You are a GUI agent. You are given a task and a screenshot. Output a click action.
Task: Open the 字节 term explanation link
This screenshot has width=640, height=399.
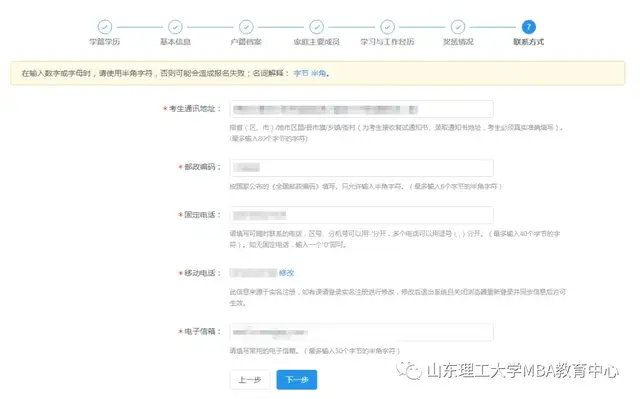(301, 73)
